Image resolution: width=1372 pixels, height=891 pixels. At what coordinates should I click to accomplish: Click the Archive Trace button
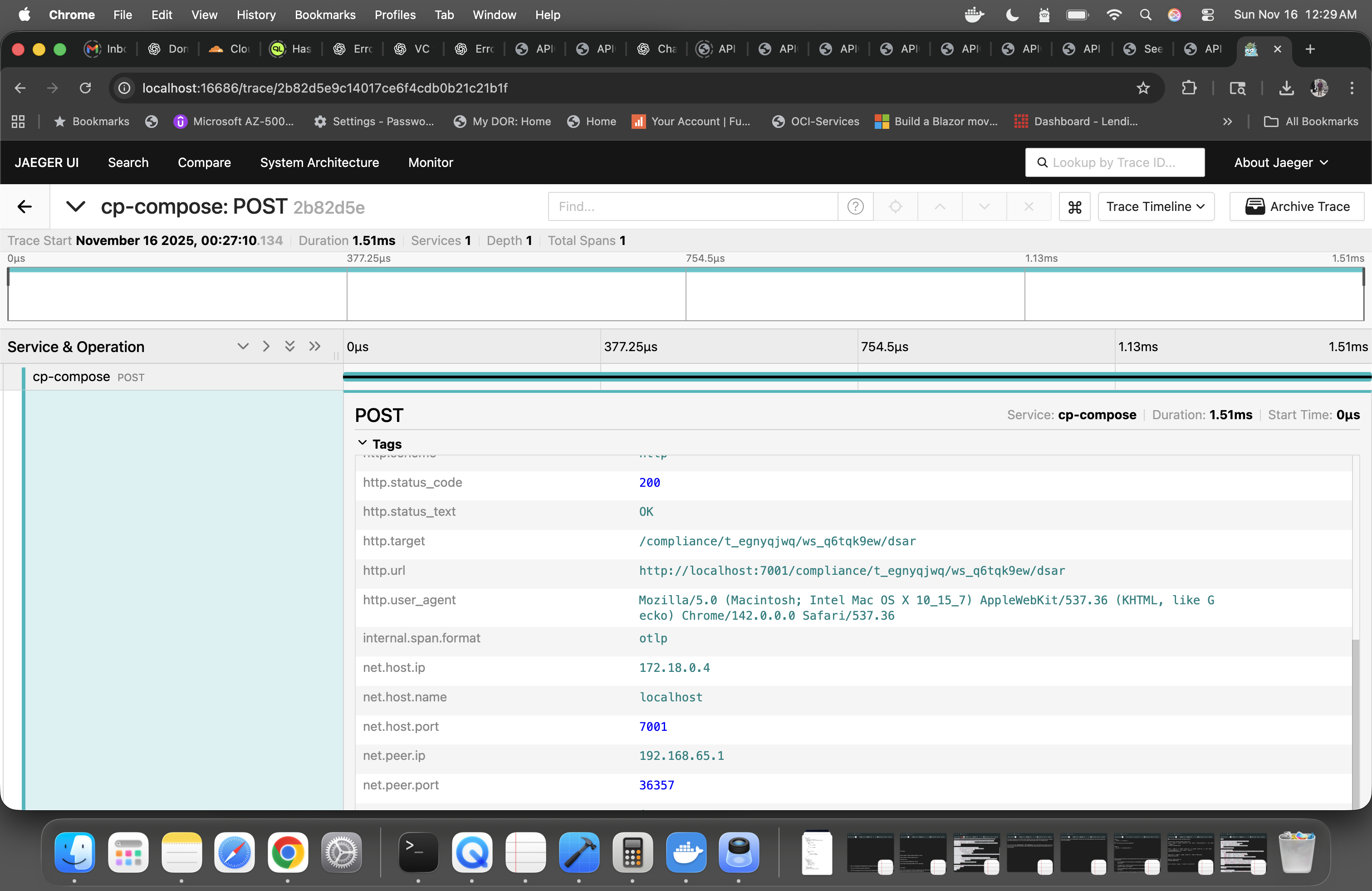click(x=1296, y=206)
